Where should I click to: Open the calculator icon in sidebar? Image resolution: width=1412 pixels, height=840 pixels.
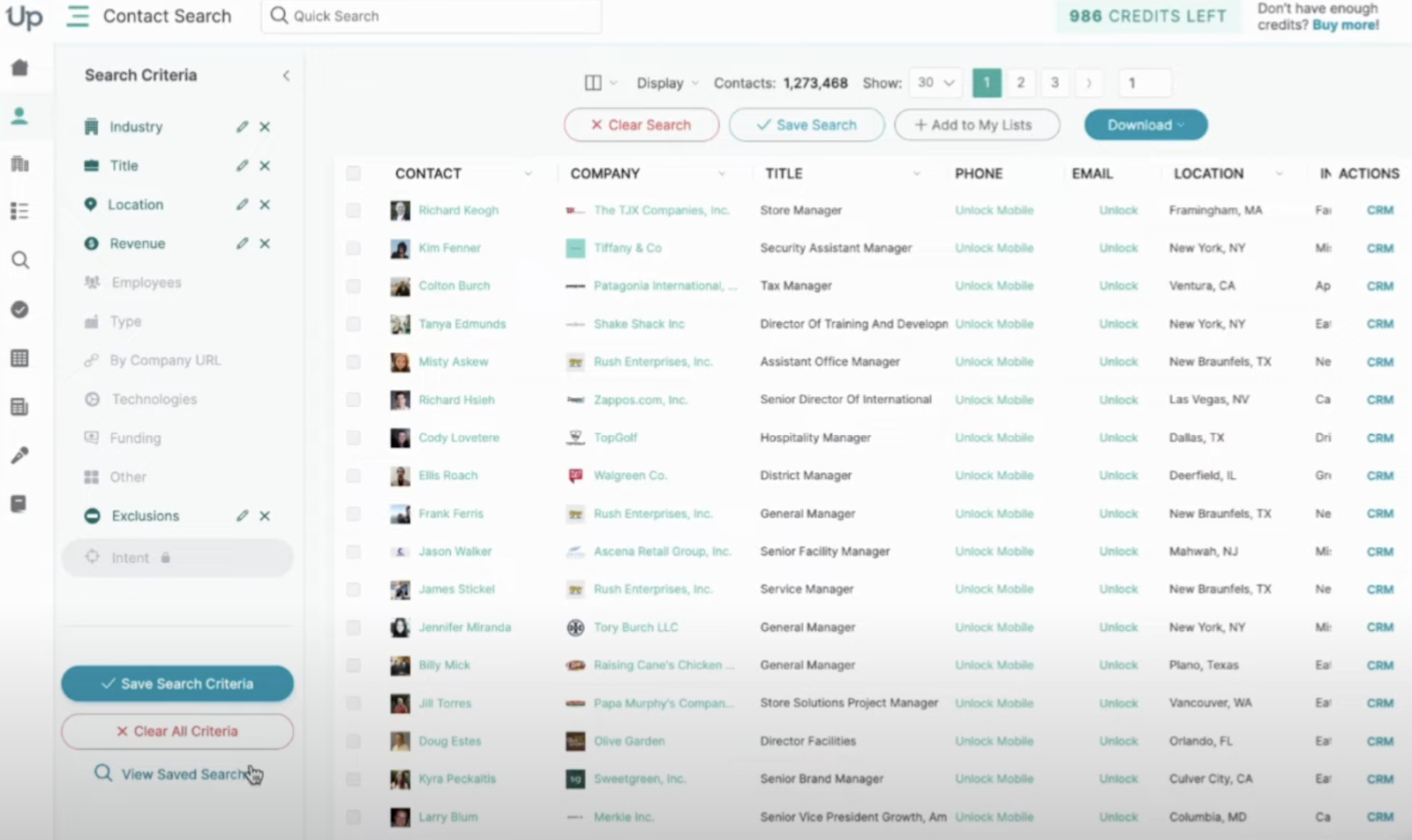click(x=19, y=407)
